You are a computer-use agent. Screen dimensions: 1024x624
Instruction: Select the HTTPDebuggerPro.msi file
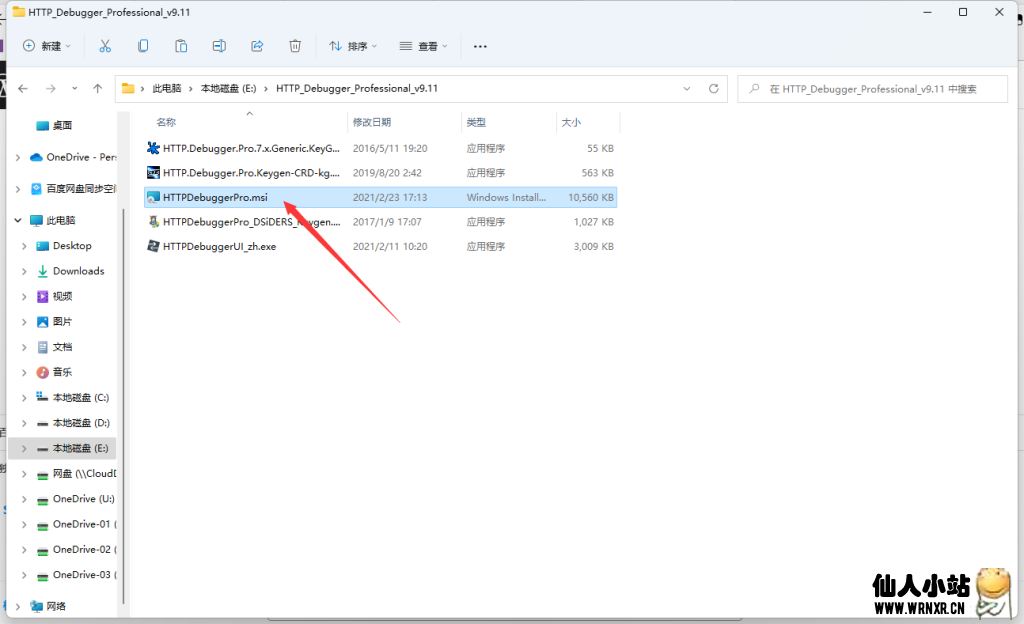(x=215, y=198)
